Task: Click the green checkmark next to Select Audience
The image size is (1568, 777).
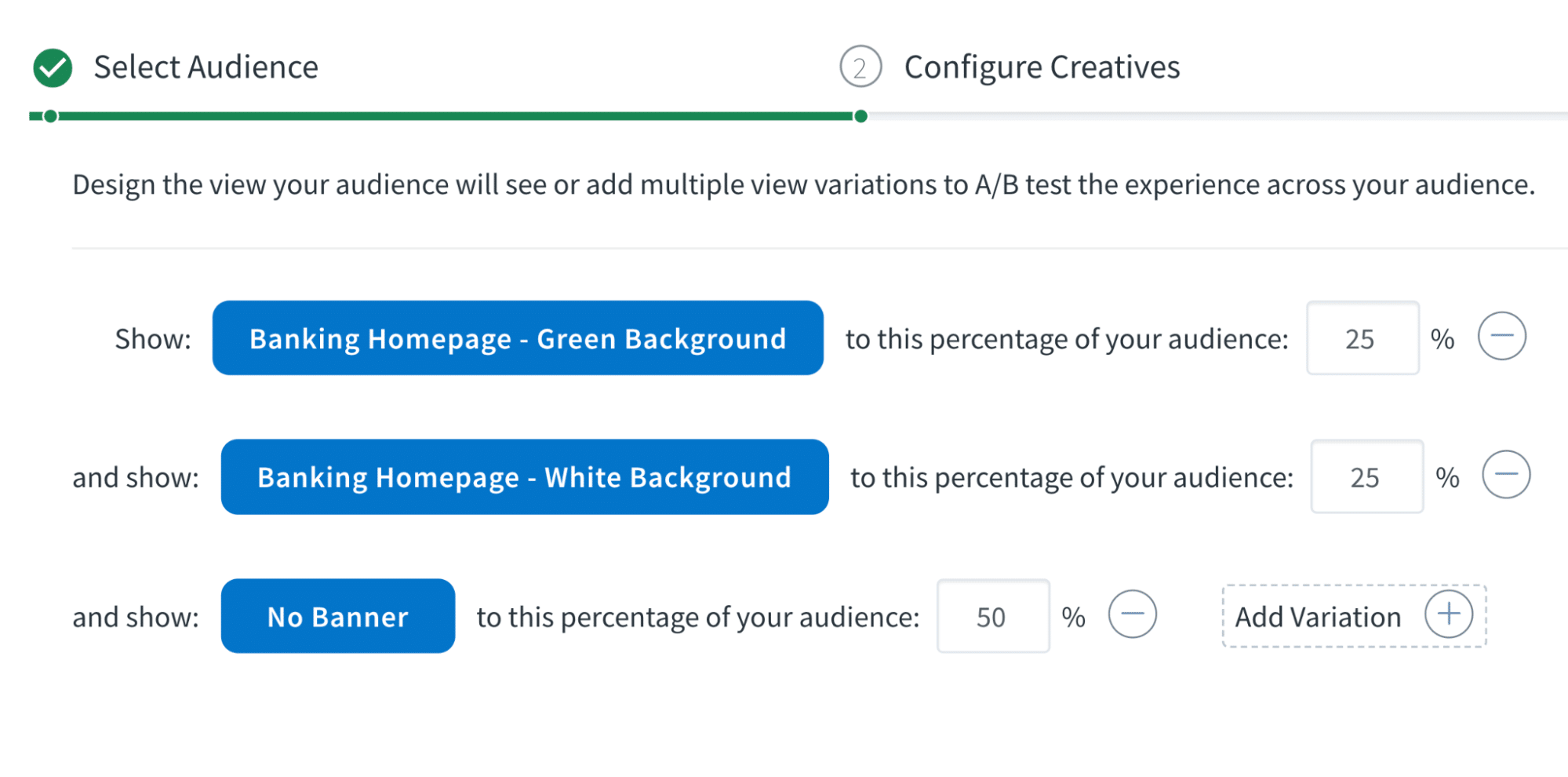Action: [52, 67]
